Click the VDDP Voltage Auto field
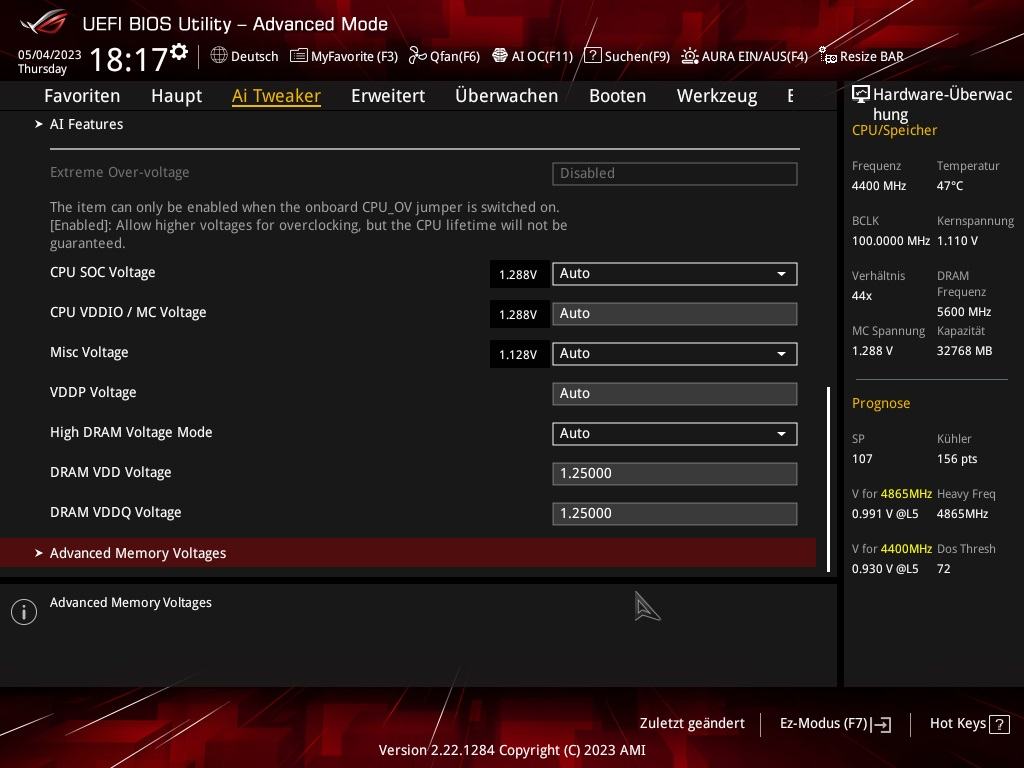1024x768 pixels. [675, 394]
